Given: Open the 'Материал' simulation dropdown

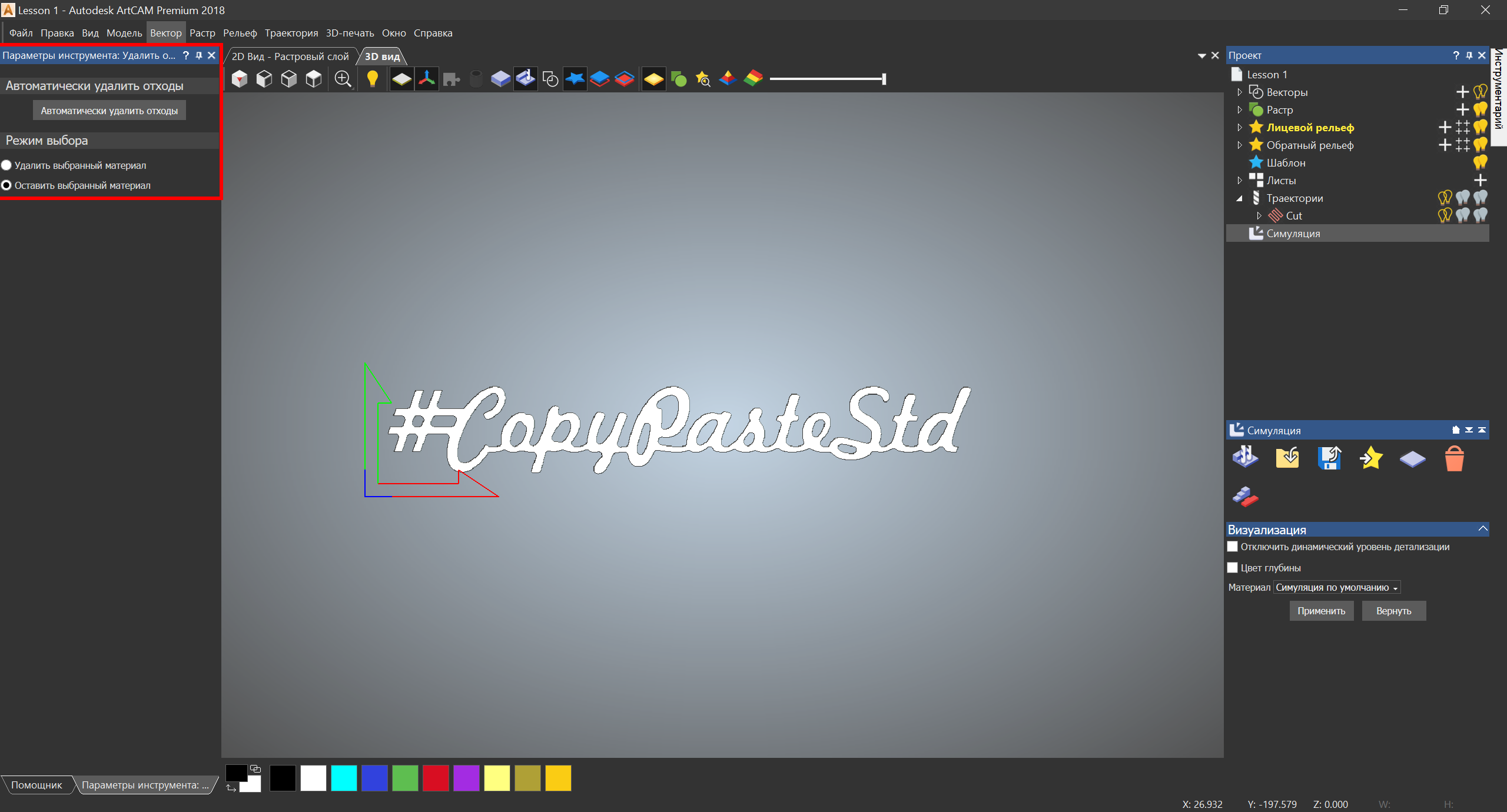Looking at the screenshot, I should point(1336,587).
